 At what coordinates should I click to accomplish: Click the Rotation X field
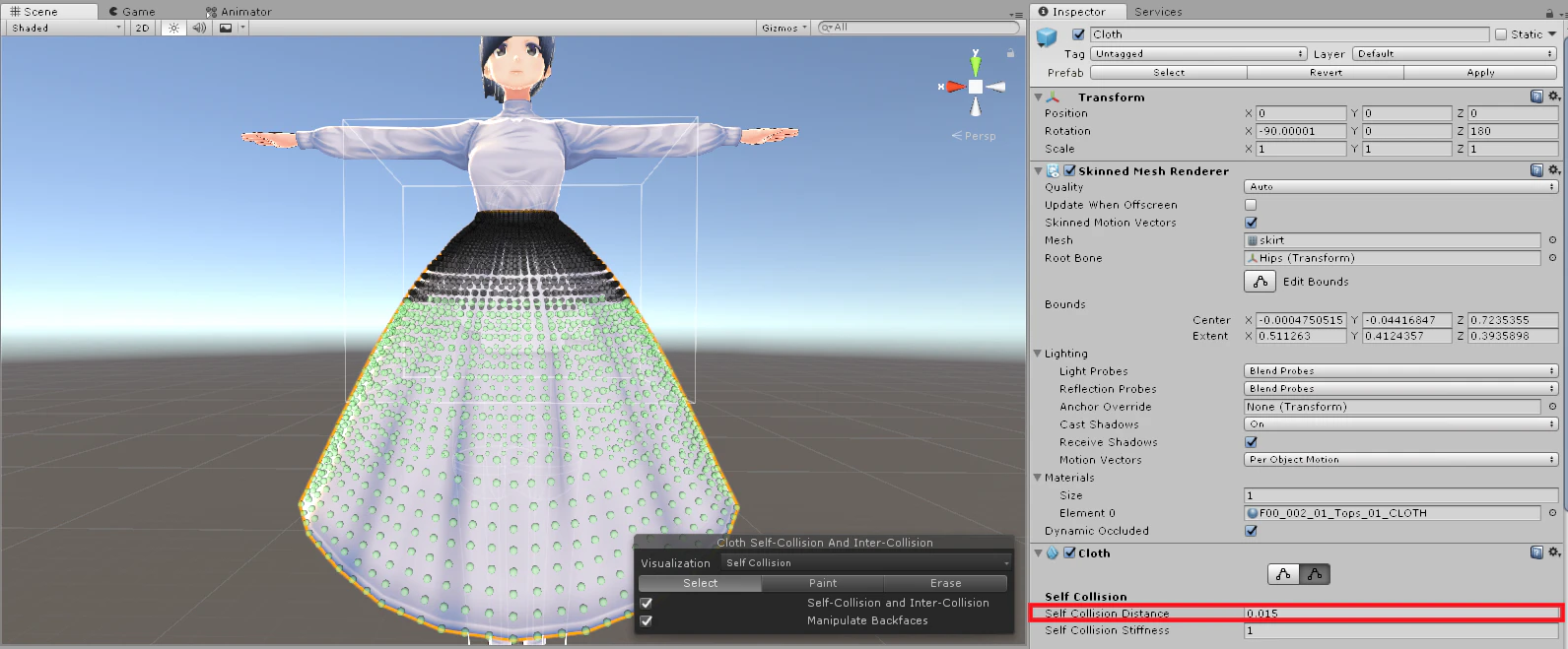click(1301, 131)
